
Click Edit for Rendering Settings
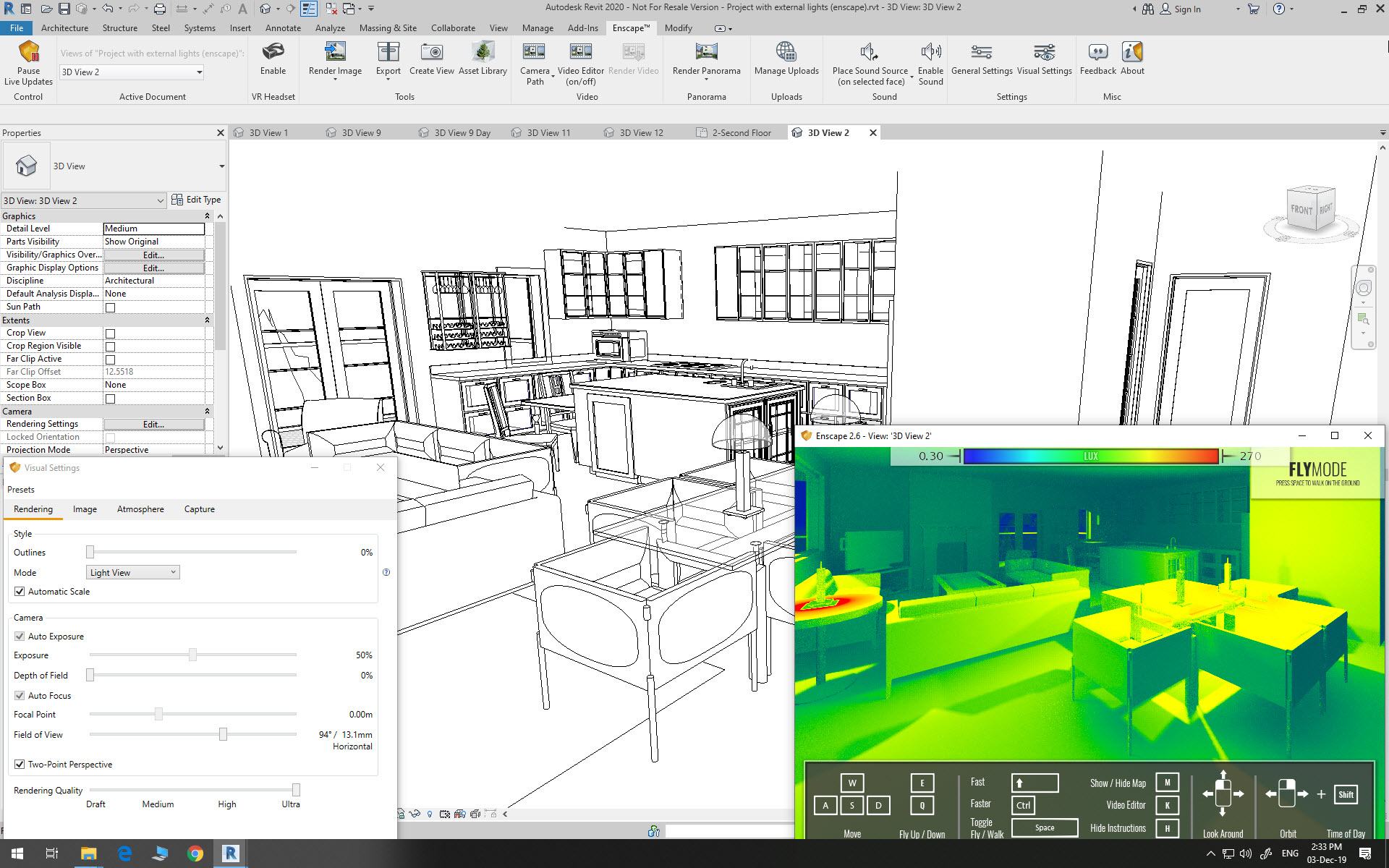[153, 425]
